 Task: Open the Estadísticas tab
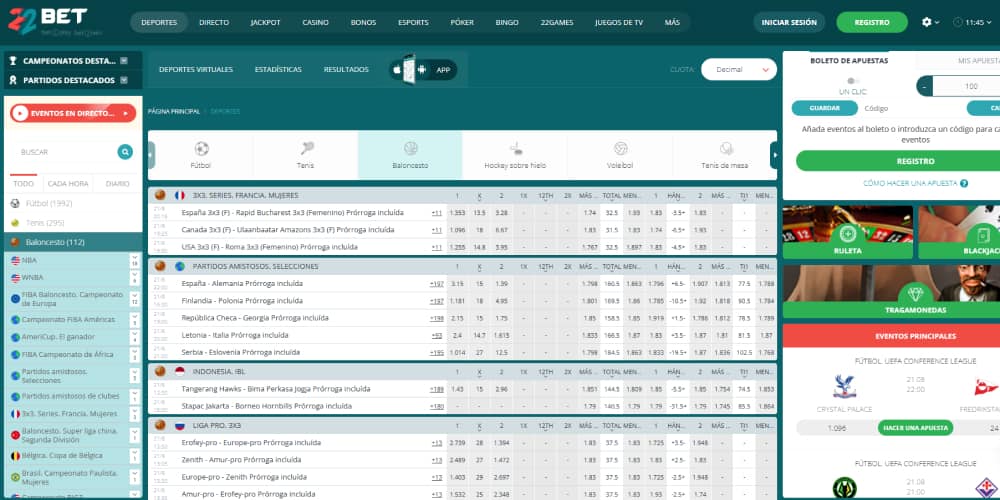(x=278, y=70)
